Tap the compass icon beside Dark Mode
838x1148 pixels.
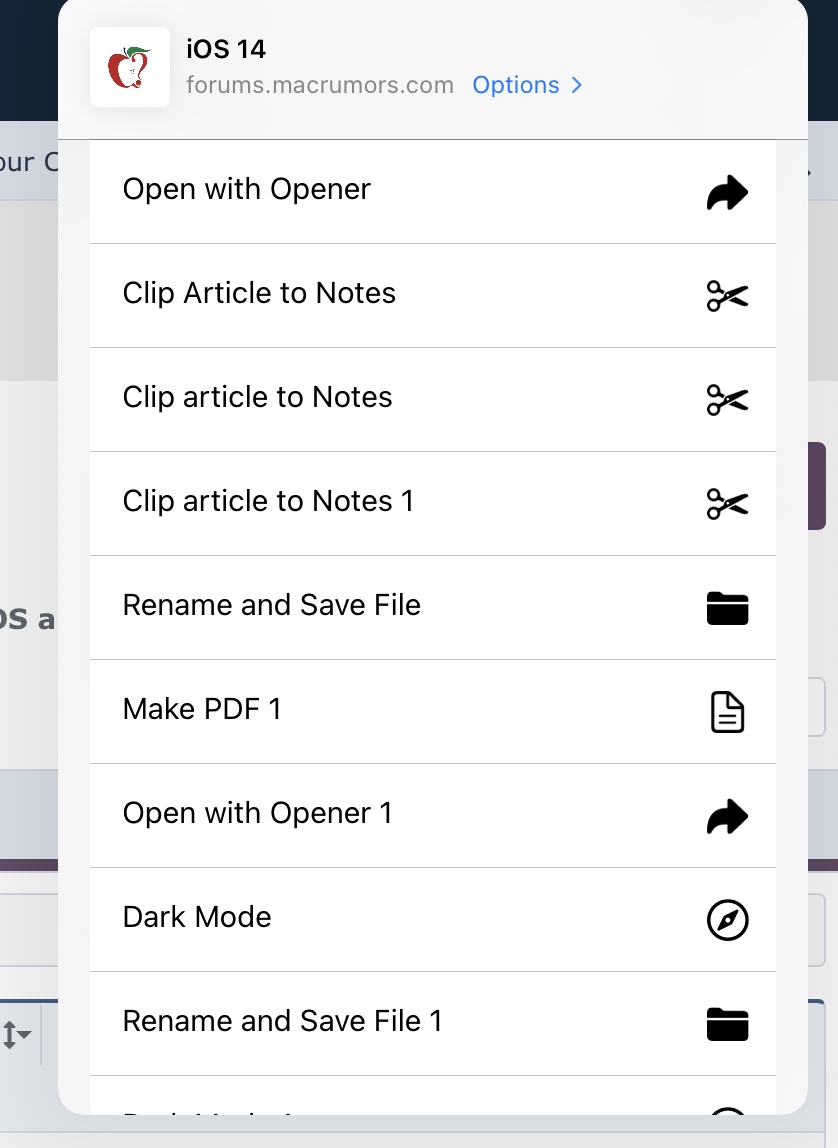(x=727, y=920)
